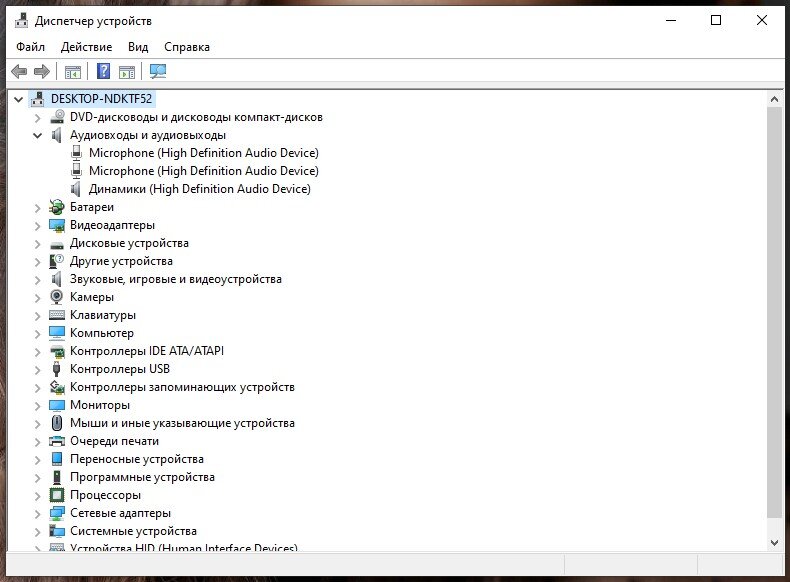Open the Действие menu
The height and width of the screenshot is (582, 790).
(x=86, y=47)
